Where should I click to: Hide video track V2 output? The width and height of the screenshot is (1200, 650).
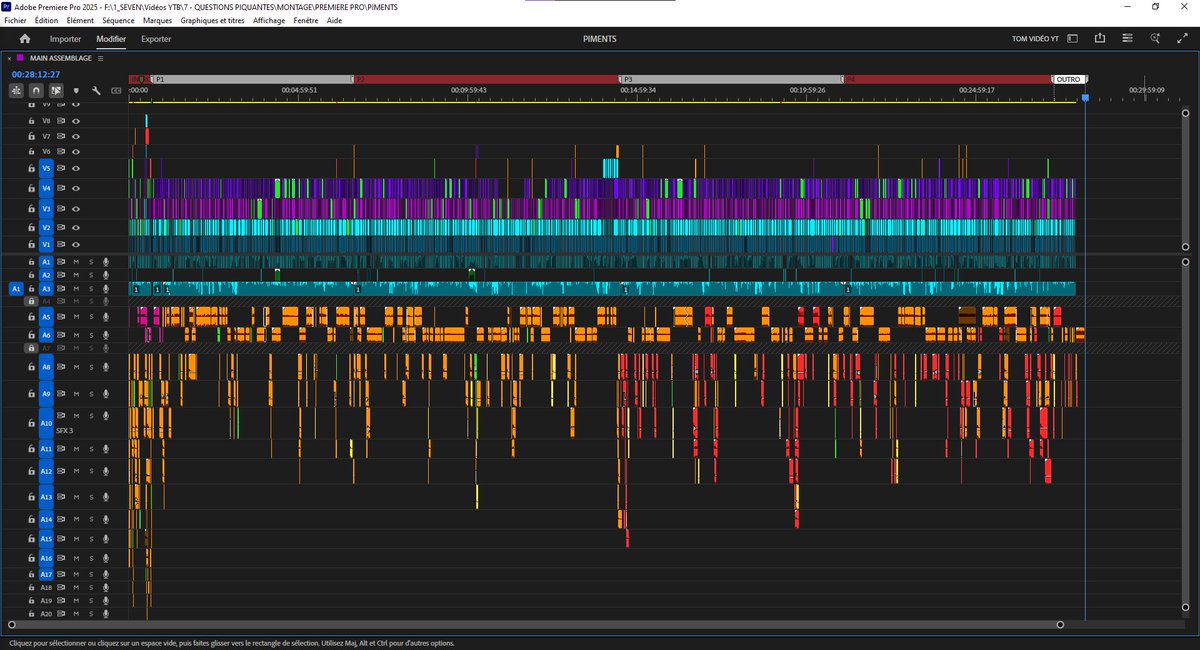pyautogui.click(x=75, y=228)
